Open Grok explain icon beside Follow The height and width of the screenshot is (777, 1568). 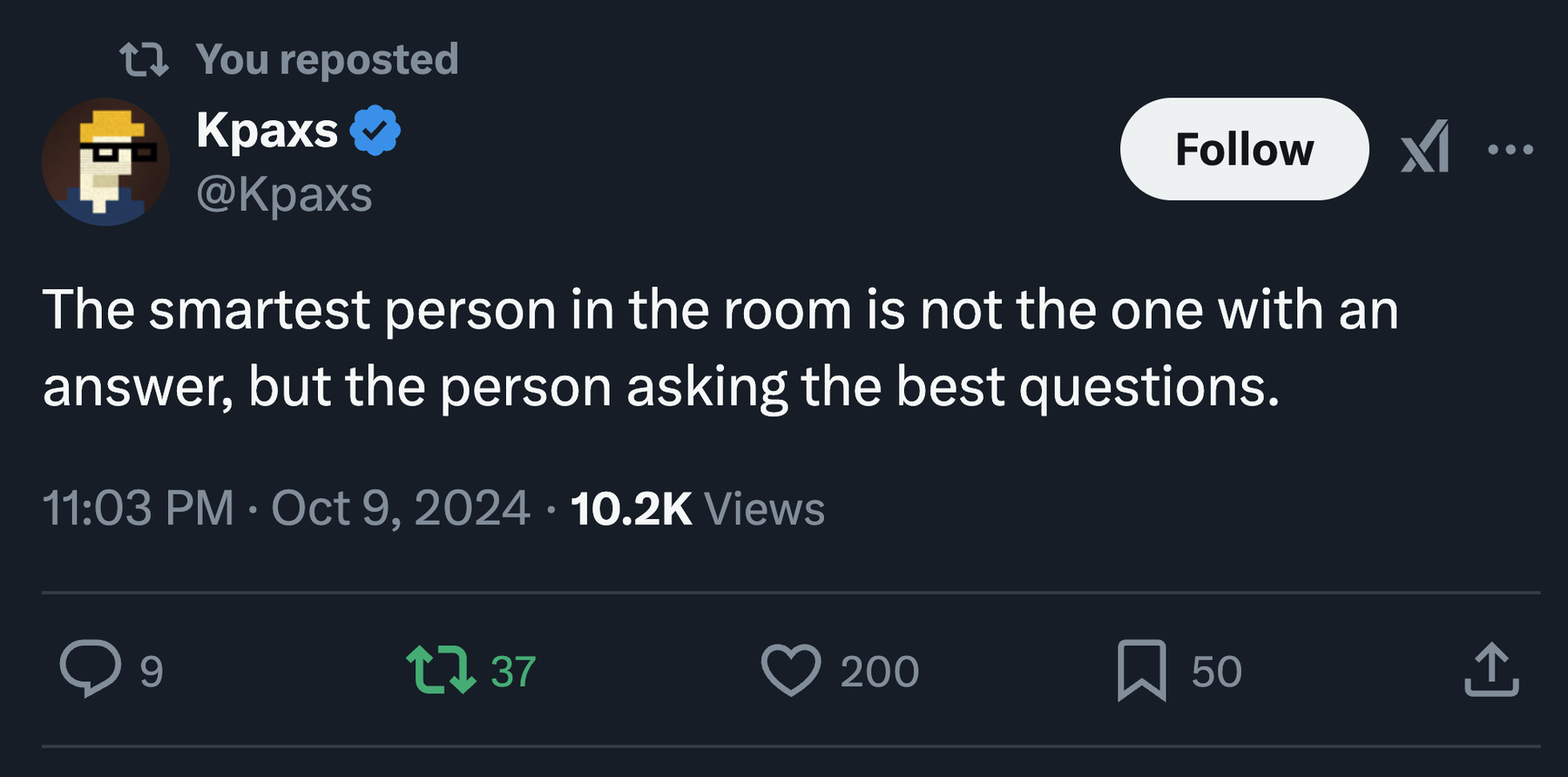(1425, 148)
